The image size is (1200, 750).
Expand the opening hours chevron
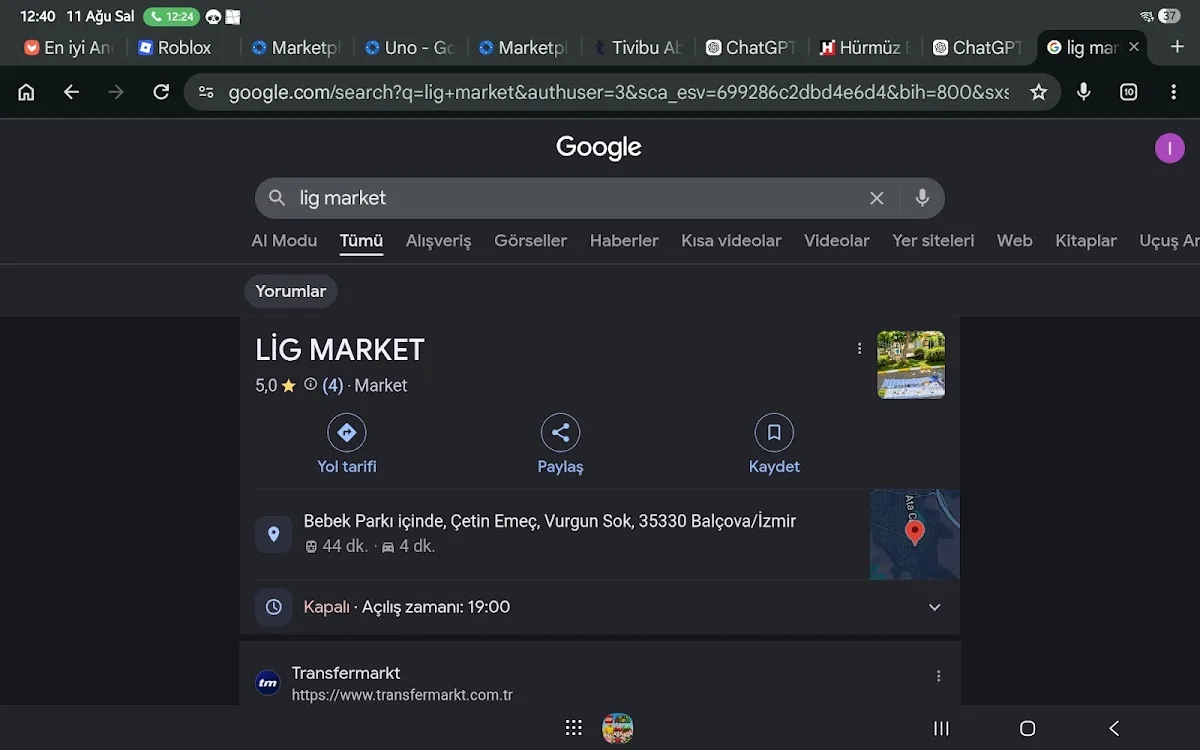click(934, 607)
